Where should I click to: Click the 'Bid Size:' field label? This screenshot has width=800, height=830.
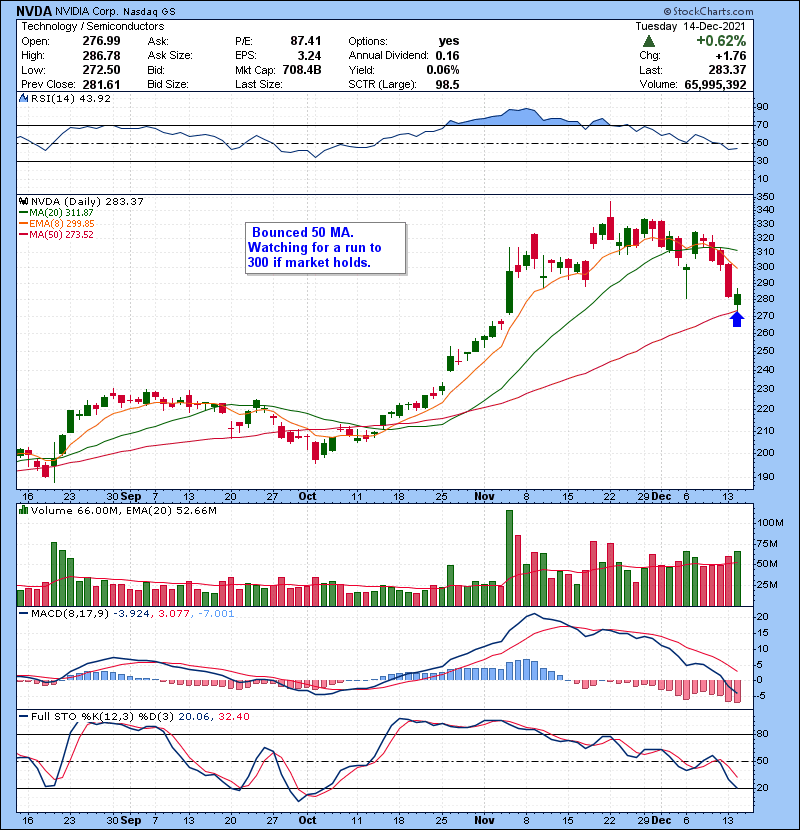click(168, 85)
